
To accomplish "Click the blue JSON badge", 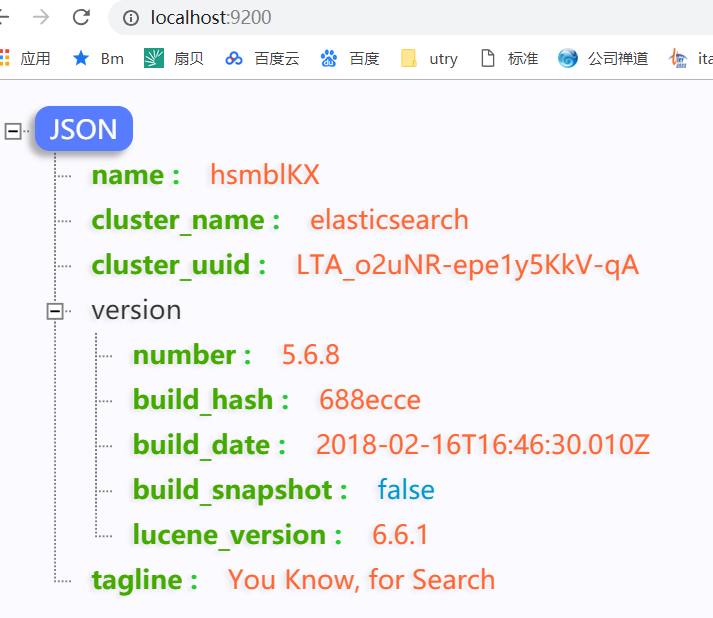I will (84, 129).
